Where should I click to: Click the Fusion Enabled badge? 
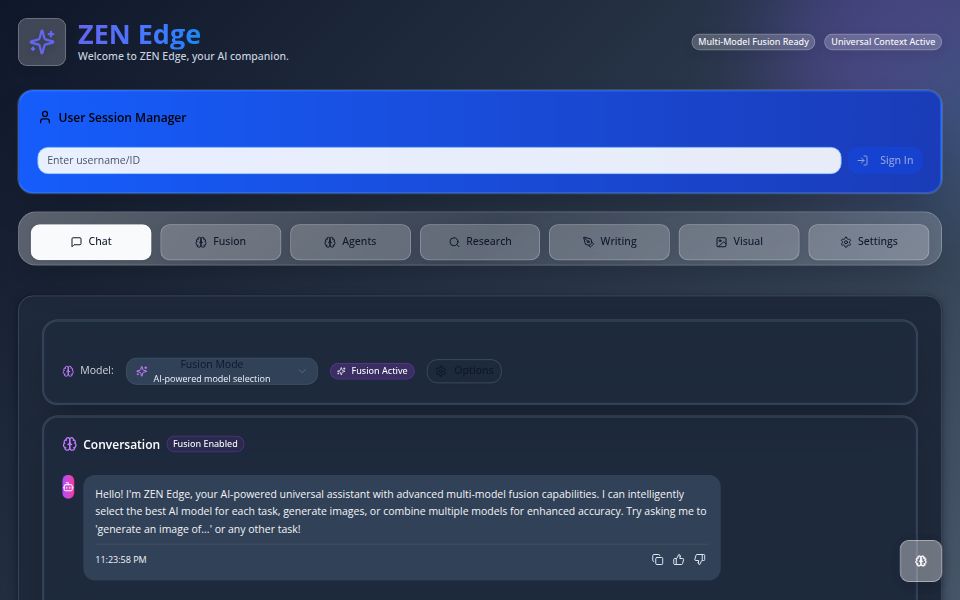click(205, 444)
